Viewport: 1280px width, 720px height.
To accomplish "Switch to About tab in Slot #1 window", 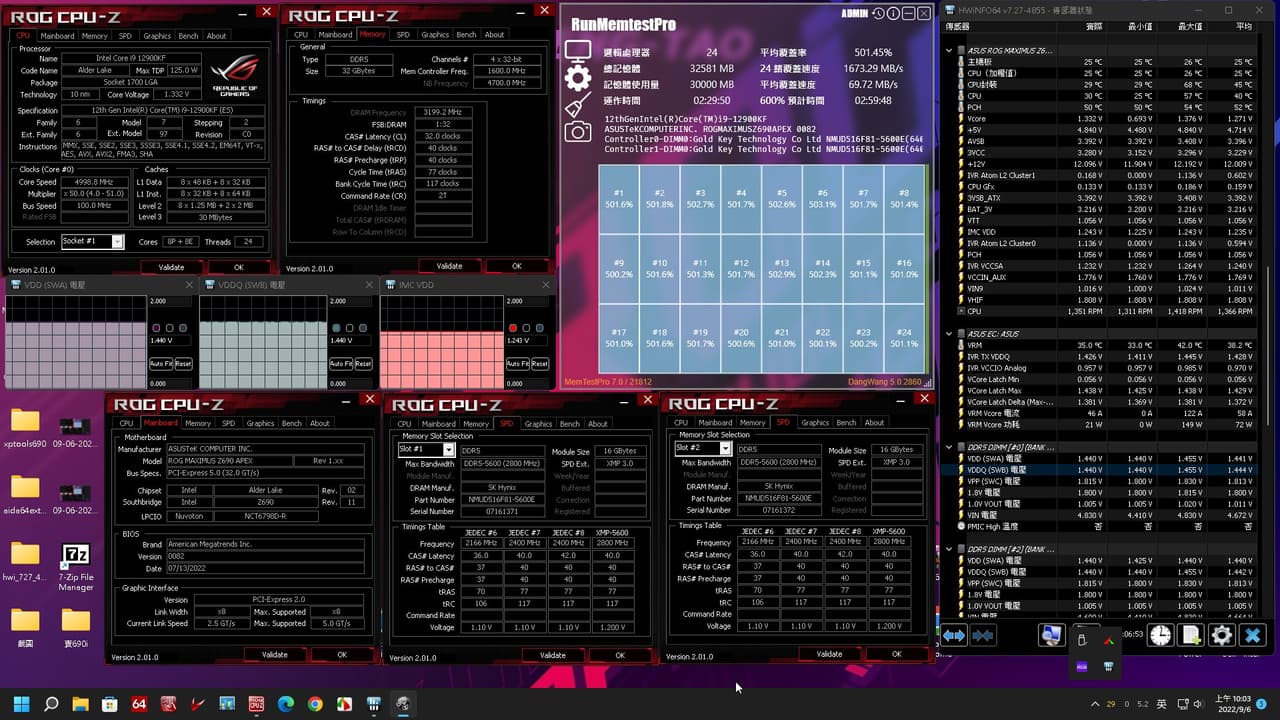I will tap(597, 424).
